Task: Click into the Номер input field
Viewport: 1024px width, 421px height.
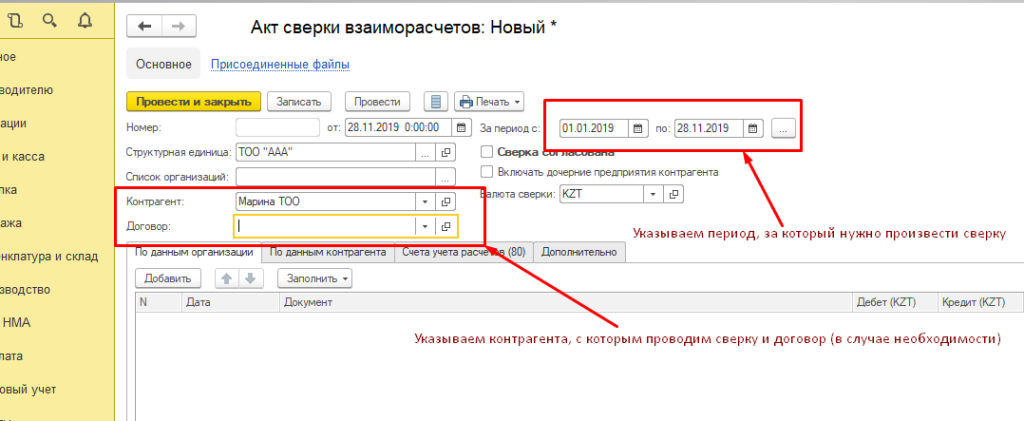Action: pos(277,127)
